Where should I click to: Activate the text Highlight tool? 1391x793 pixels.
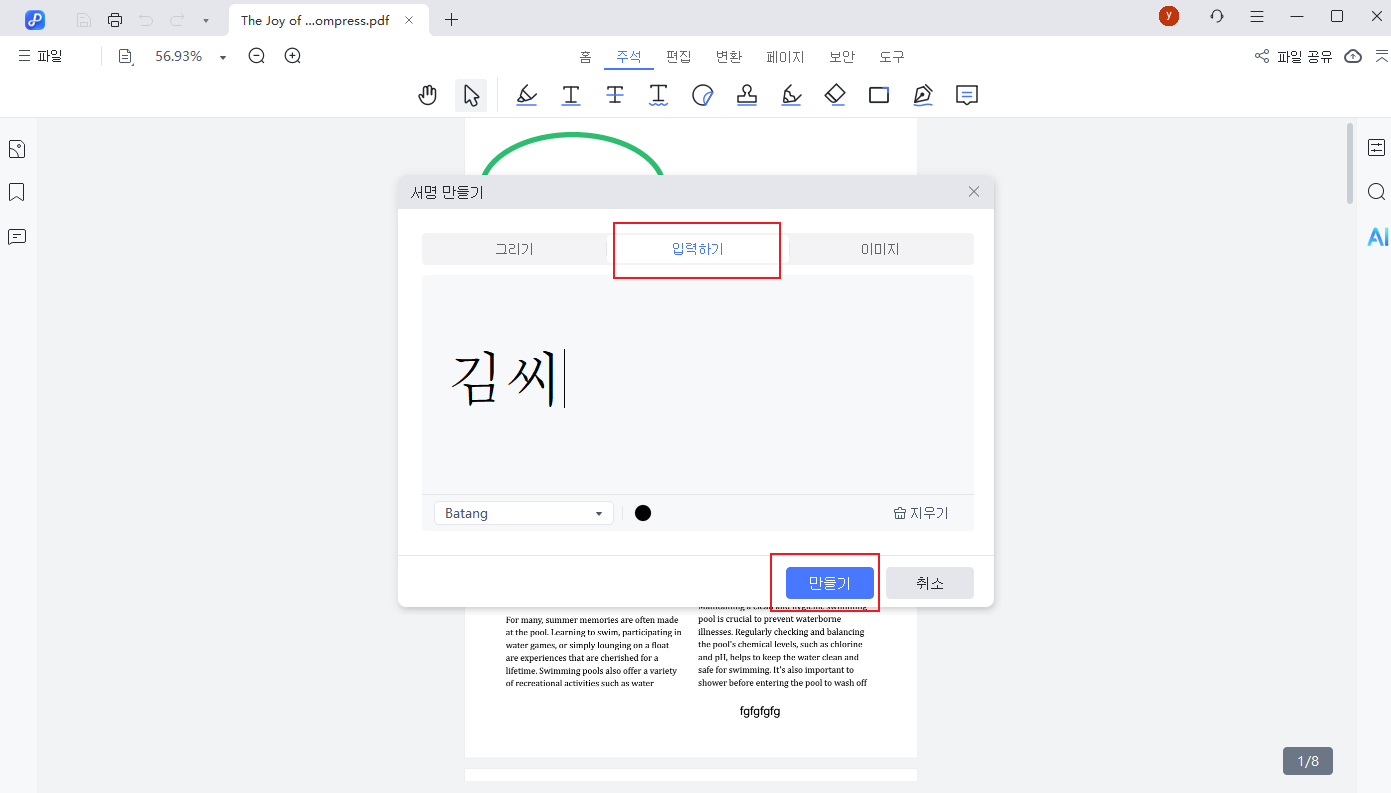coord(527,95)
